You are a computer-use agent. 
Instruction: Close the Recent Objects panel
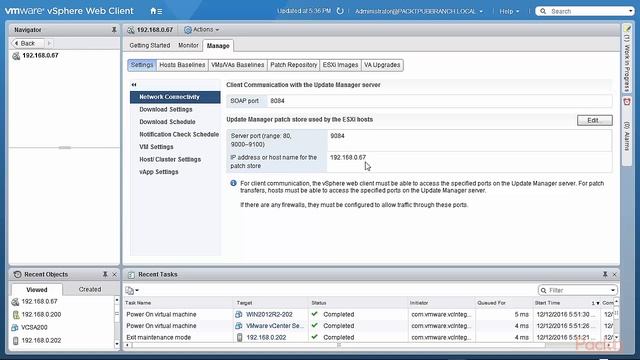(x=114, y=274)
